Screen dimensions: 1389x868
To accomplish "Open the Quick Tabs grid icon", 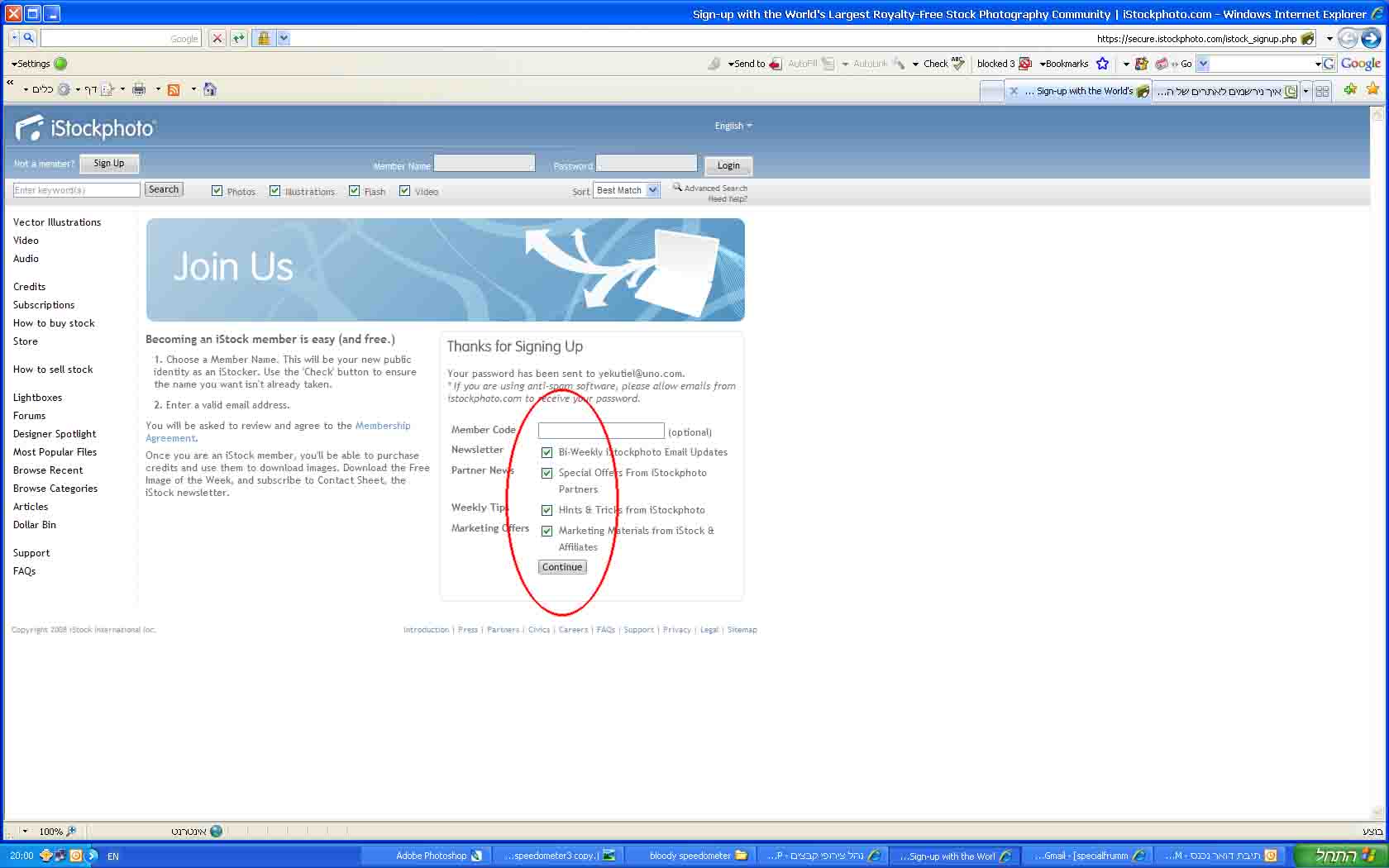I will (x=1322, y=91).
